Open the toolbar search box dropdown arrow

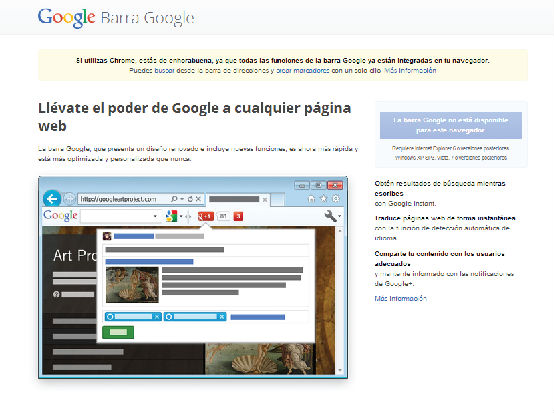pyautogui.click(x=155, y=216)
